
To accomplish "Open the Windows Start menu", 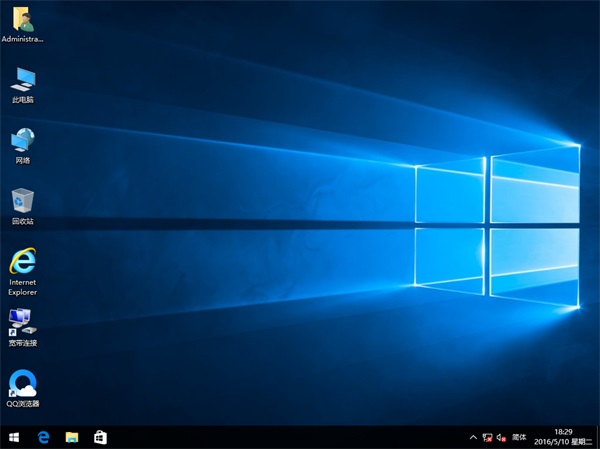I will (14, 437).
